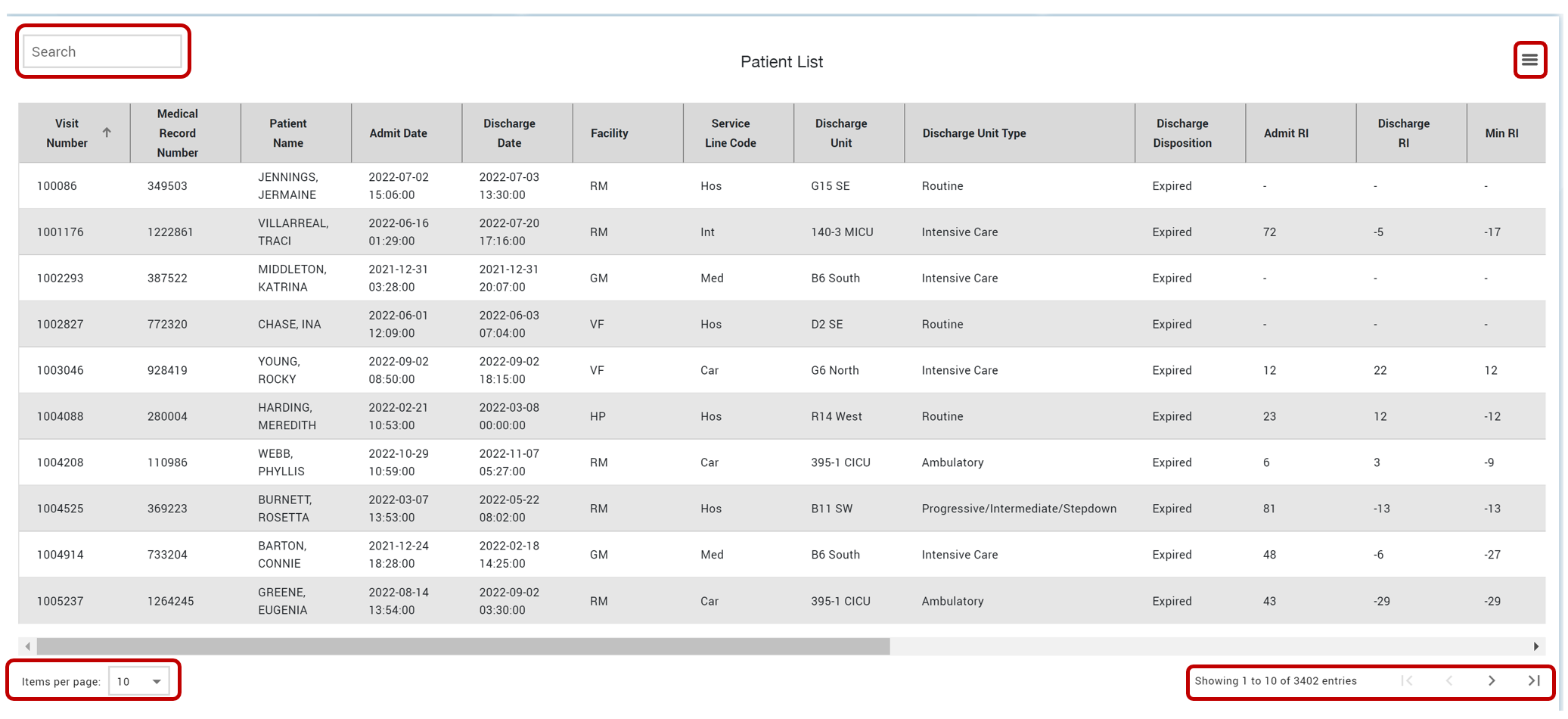
Task: Click patient JENNINGS, JERMAINE
Action: tap(288, 186)
